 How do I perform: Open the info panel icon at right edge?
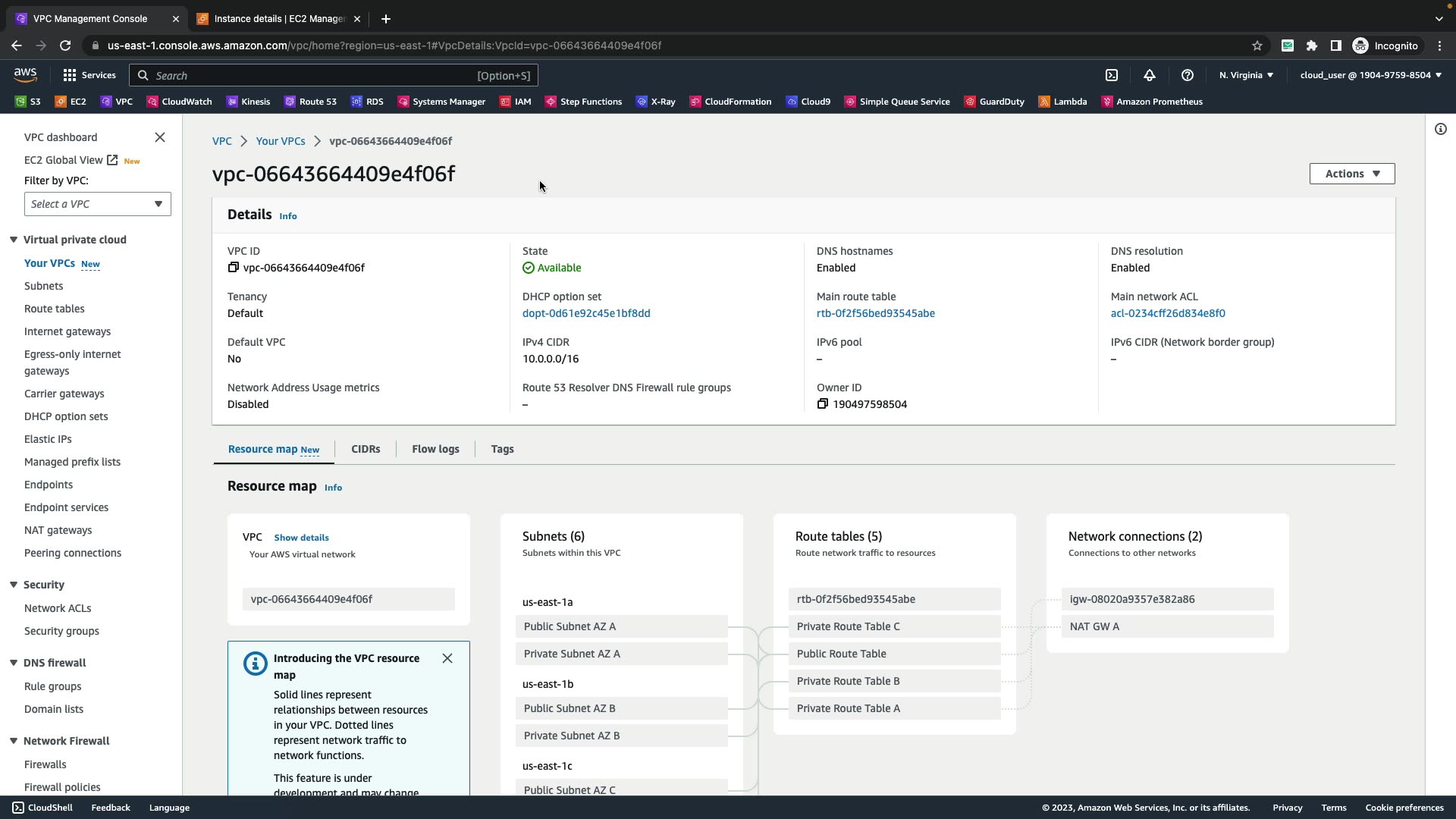pos(1440,129)
